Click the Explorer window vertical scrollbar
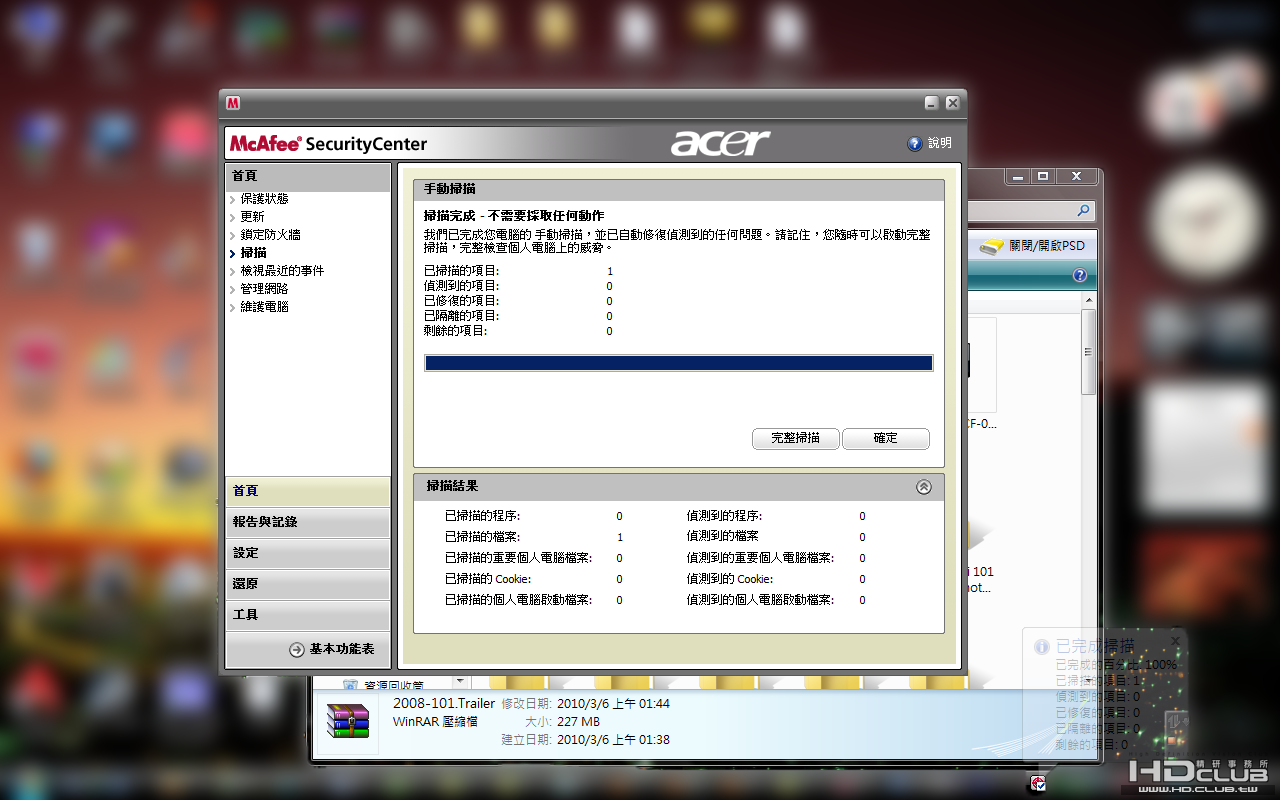Viewport: 1280px width, 800px height. click(1089, 353)
